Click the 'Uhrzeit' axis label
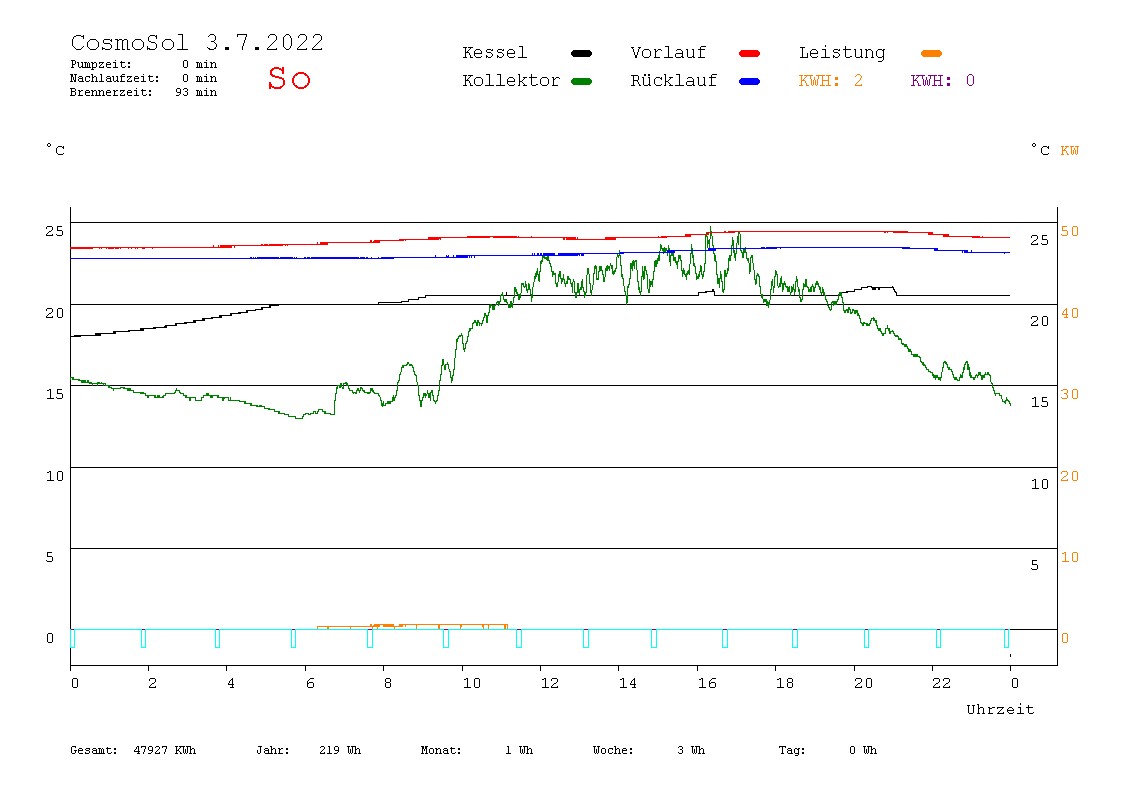Image resolution: width=1148 pixels, height=812 pixels. 1000,709
